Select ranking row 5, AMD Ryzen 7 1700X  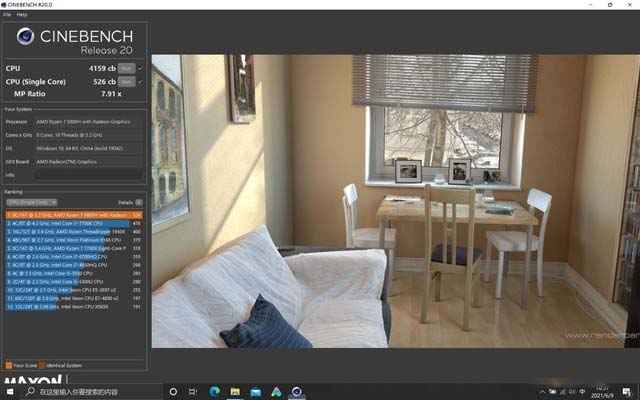point(74,248)
